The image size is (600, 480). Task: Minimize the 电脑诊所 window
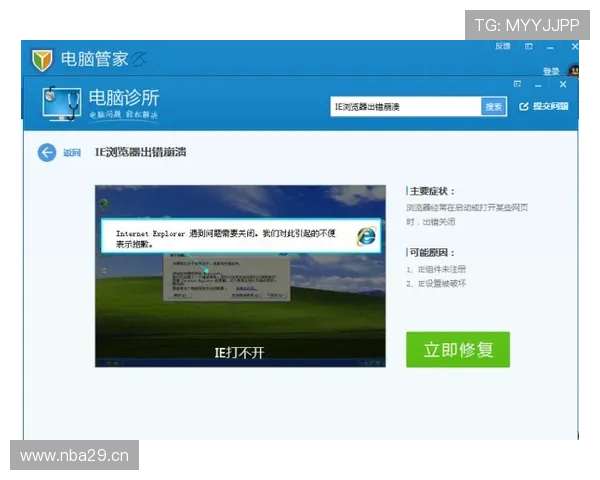[x=538, y=85]
